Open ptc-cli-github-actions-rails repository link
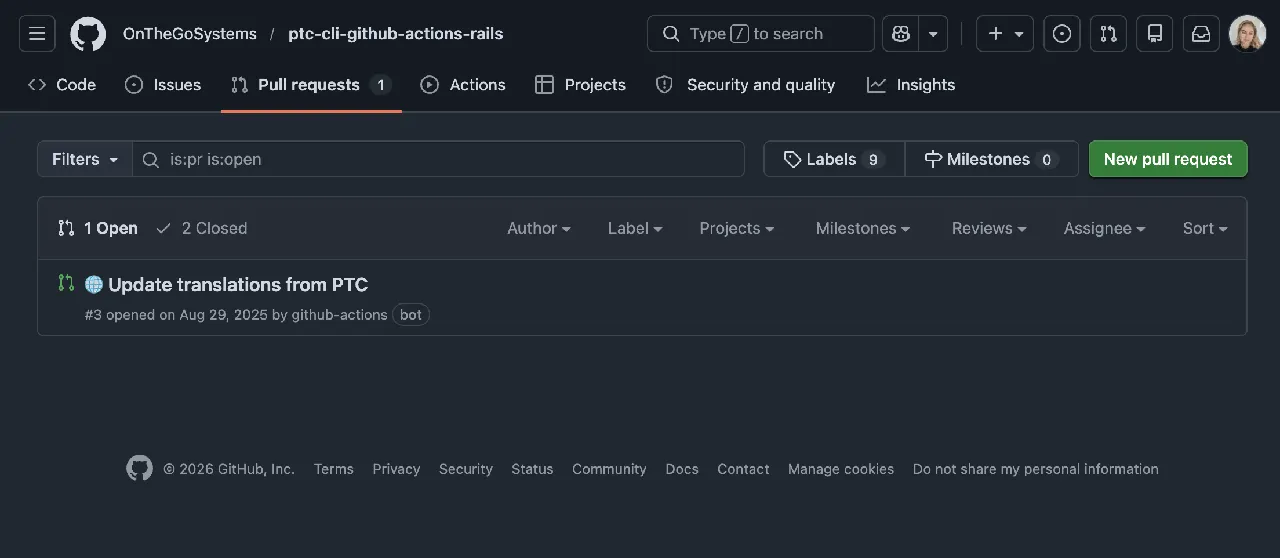This screenshot has height=558, width=1280. (396, 34)
